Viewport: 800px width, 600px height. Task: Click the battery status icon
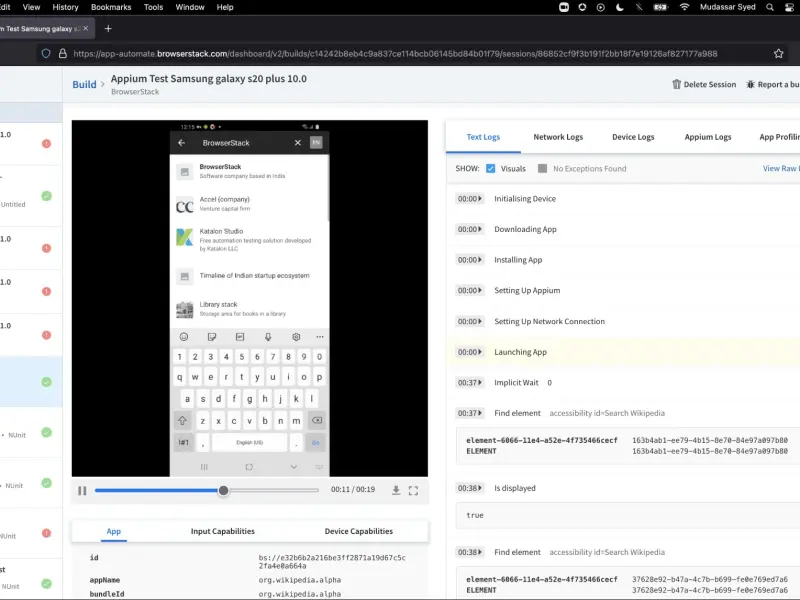coord(661,7)
